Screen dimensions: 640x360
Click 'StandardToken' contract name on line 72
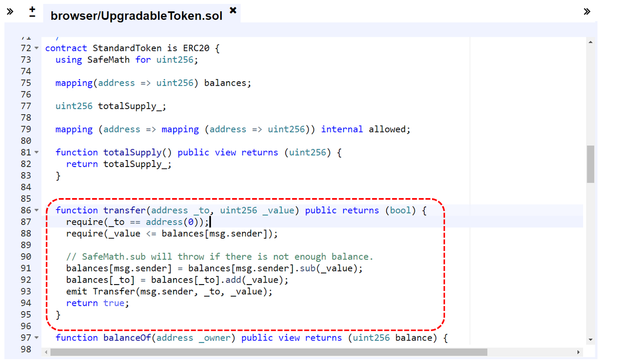pos(127,48)
